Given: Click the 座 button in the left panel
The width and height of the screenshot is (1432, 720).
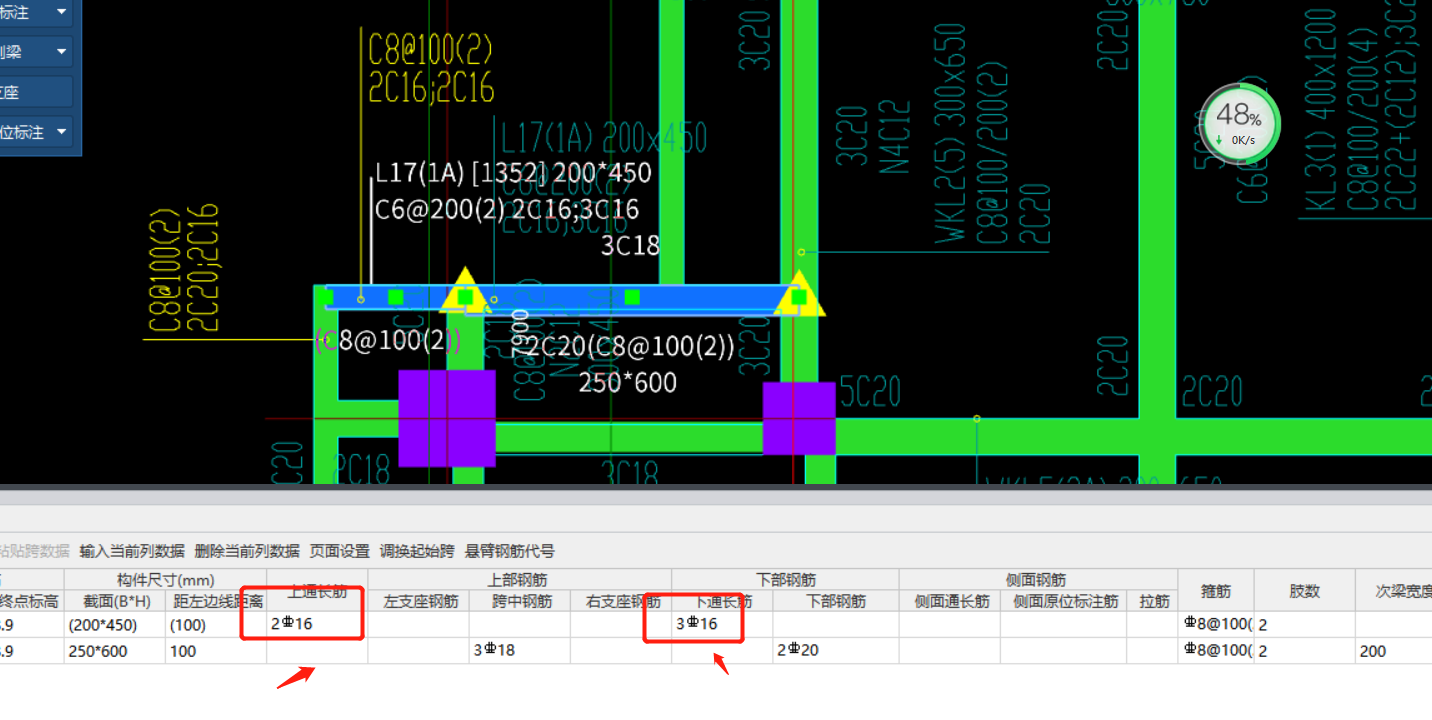Looking at the screenshot, I should coord(36,92).
